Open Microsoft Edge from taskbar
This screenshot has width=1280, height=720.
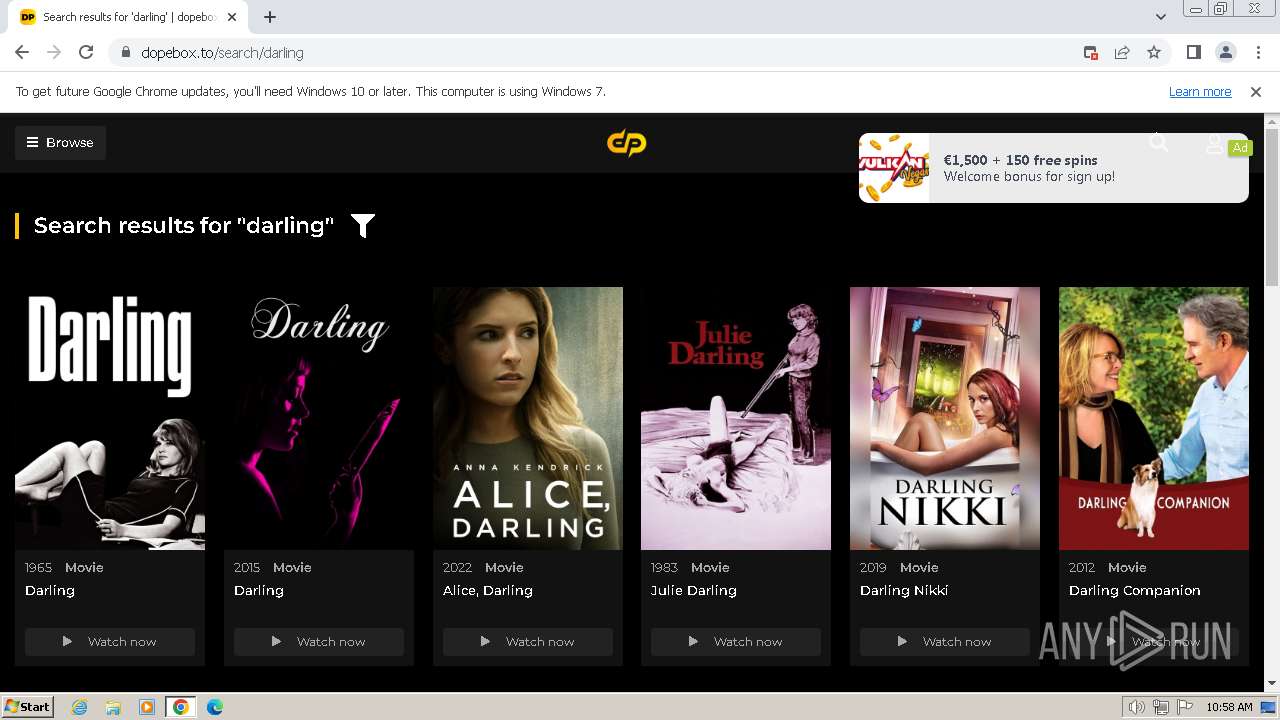click(215, 707)
